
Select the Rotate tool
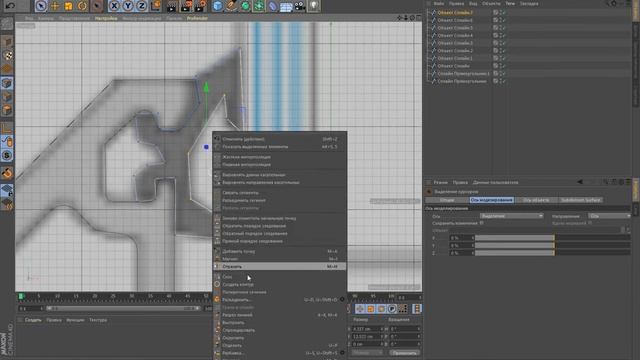[82, 6]
